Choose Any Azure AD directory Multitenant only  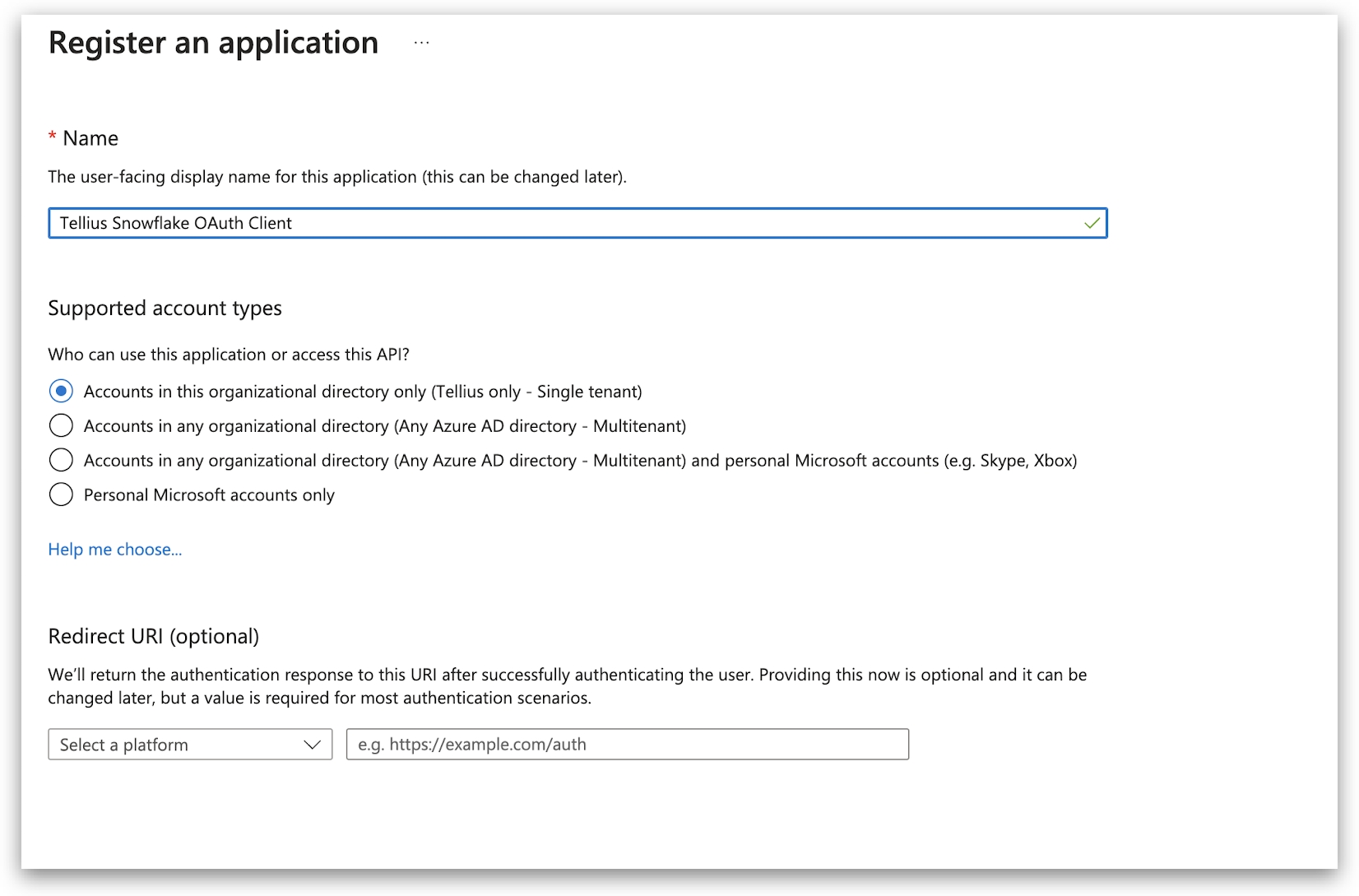tap(61, 425)
